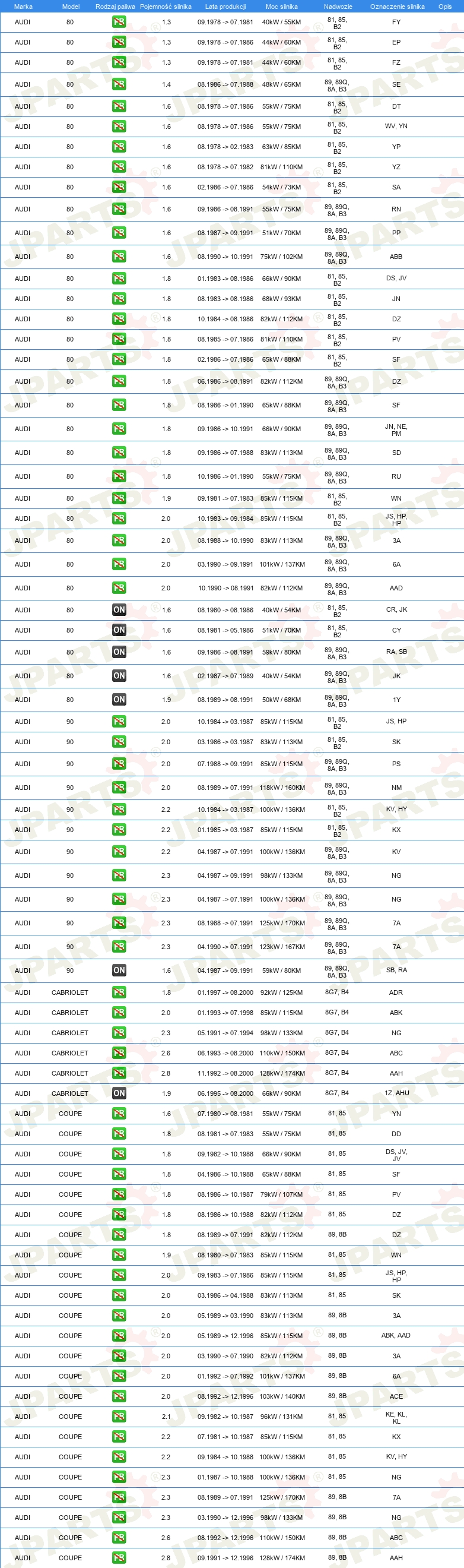This screenshot has width=464, height=1568.
Task: Select the diesel ON icon in the Cabriolet 1Z, AHU row
Action: tap(119, 1093)
